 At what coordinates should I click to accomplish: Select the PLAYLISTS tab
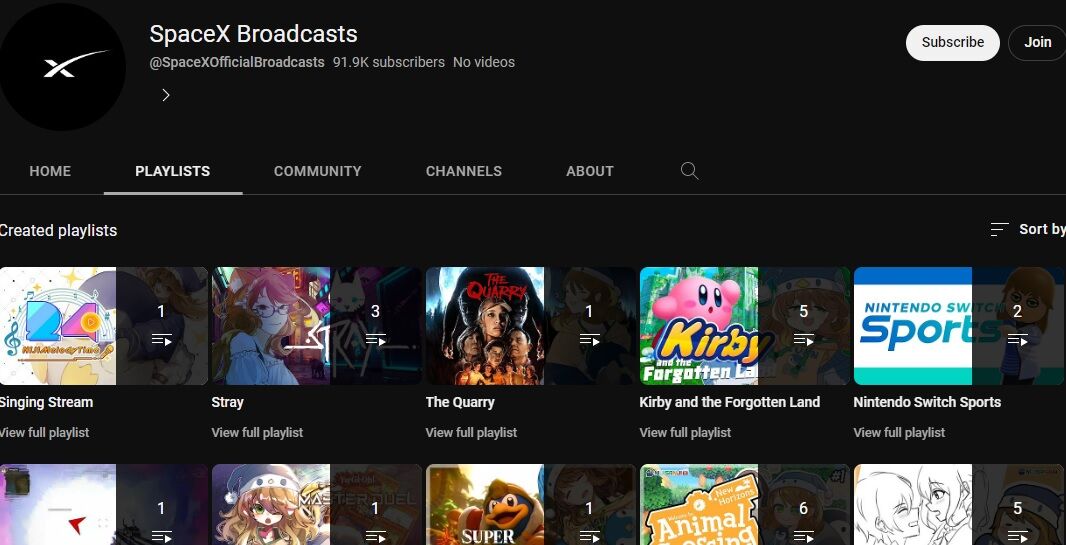point(173,171)
